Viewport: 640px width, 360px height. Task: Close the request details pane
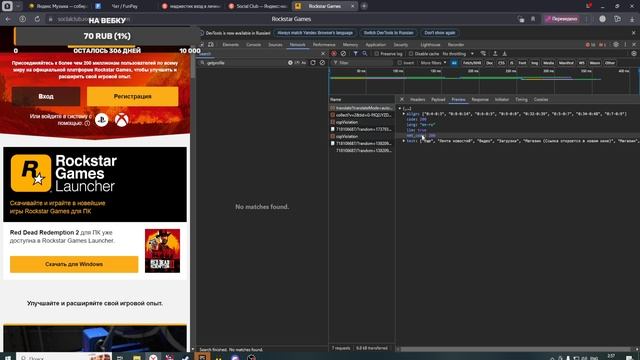tap(402, 99)
